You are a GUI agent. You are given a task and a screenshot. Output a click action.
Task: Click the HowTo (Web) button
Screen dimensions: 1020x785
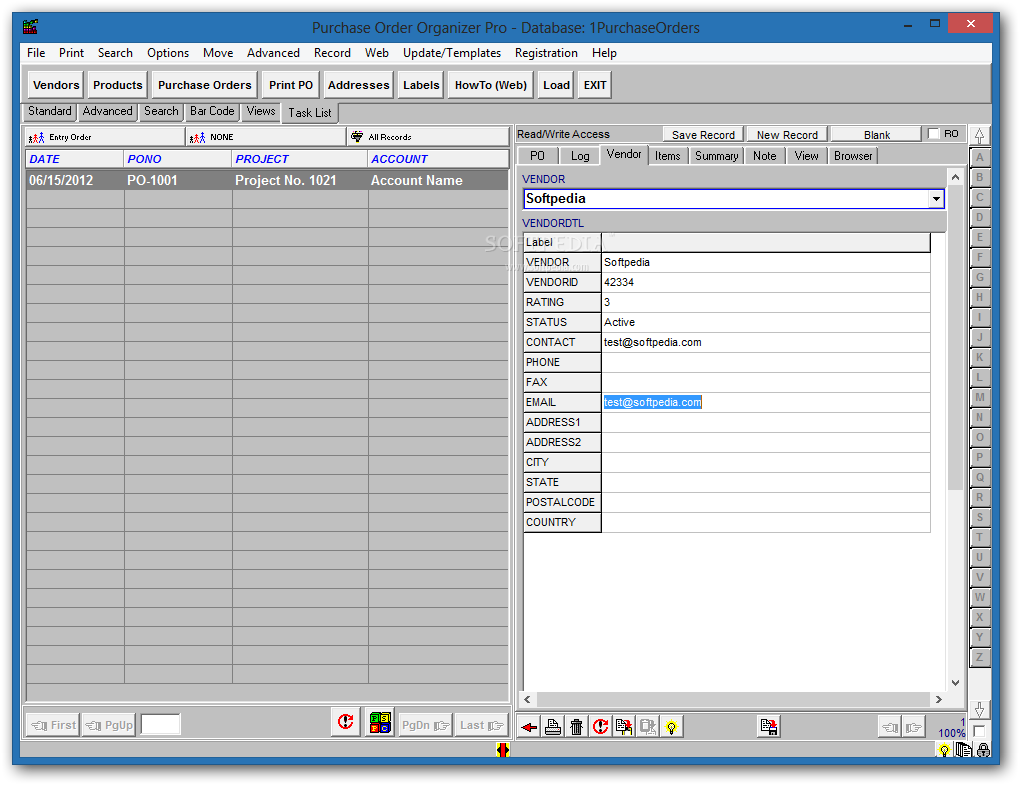tap(490, 85)
